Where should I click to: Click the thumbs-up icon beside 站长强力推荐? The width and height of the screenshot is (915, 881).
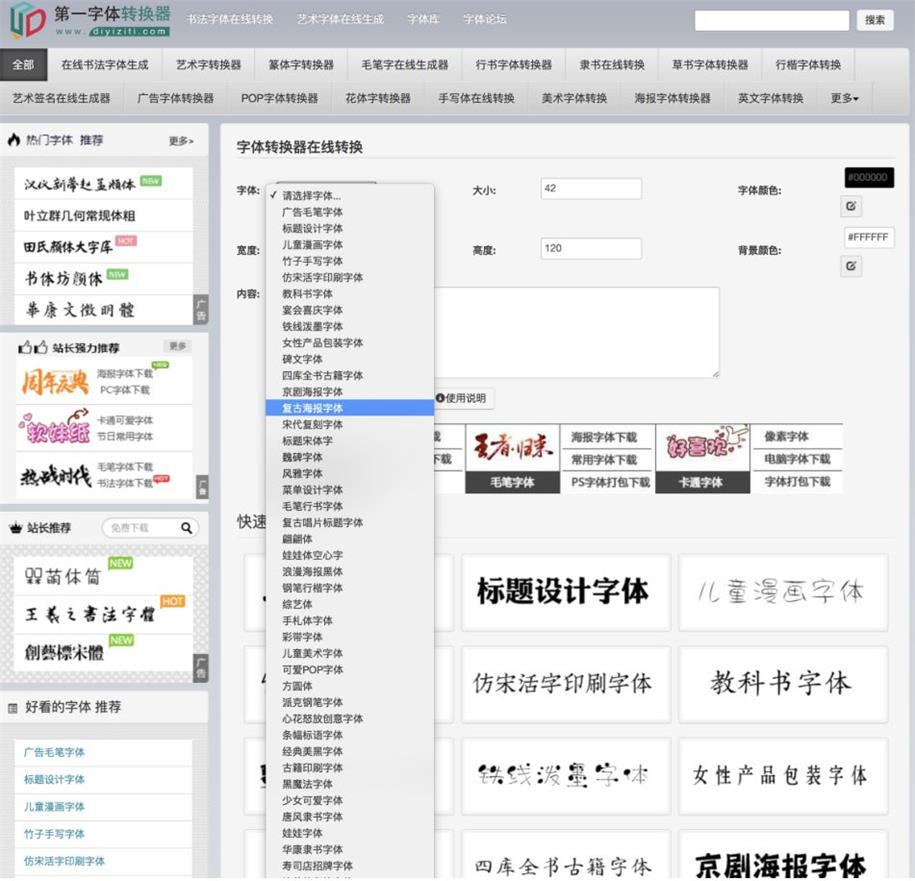(x=33, y=348)
